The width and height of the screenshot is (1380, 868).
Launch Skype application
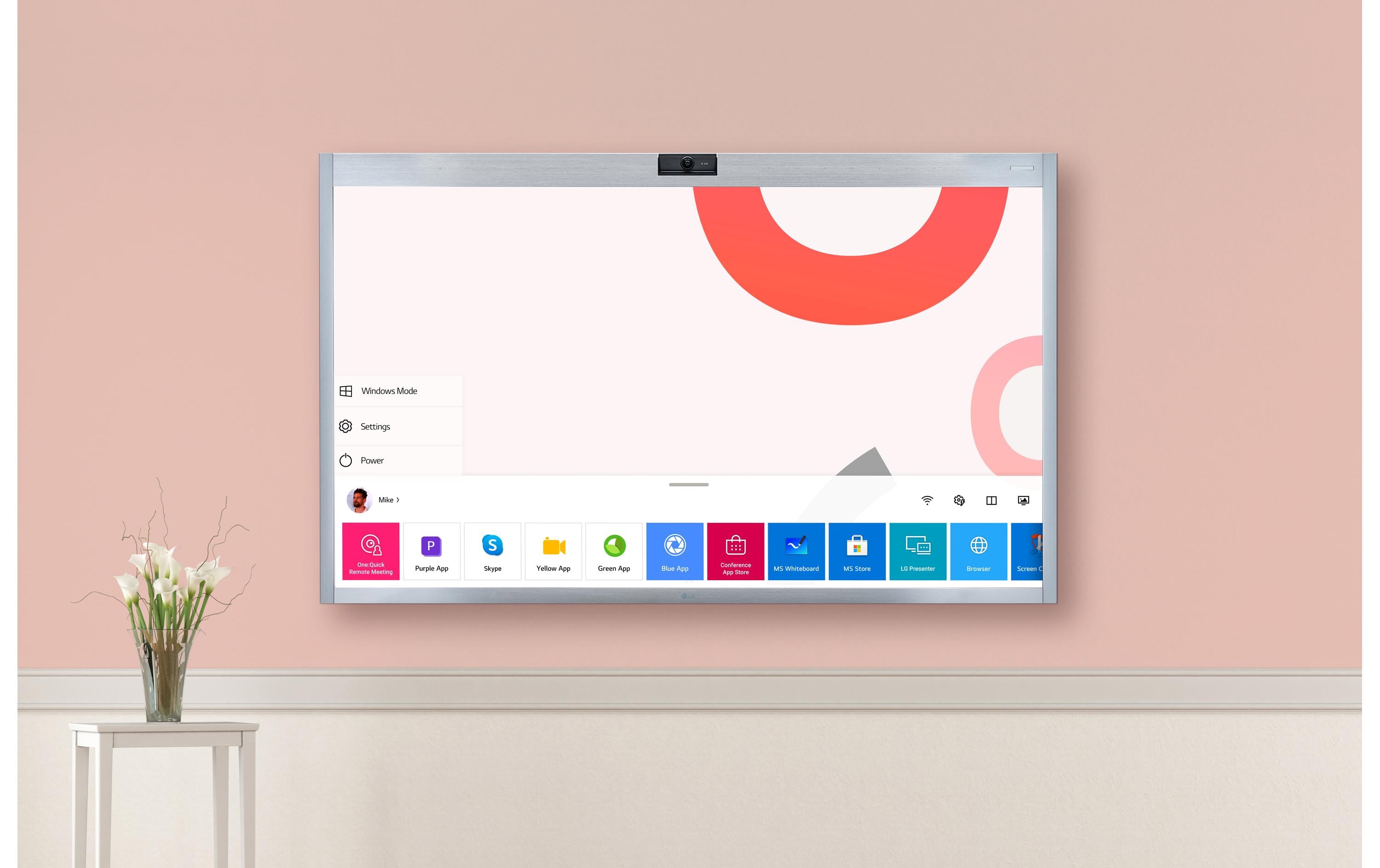493,551
